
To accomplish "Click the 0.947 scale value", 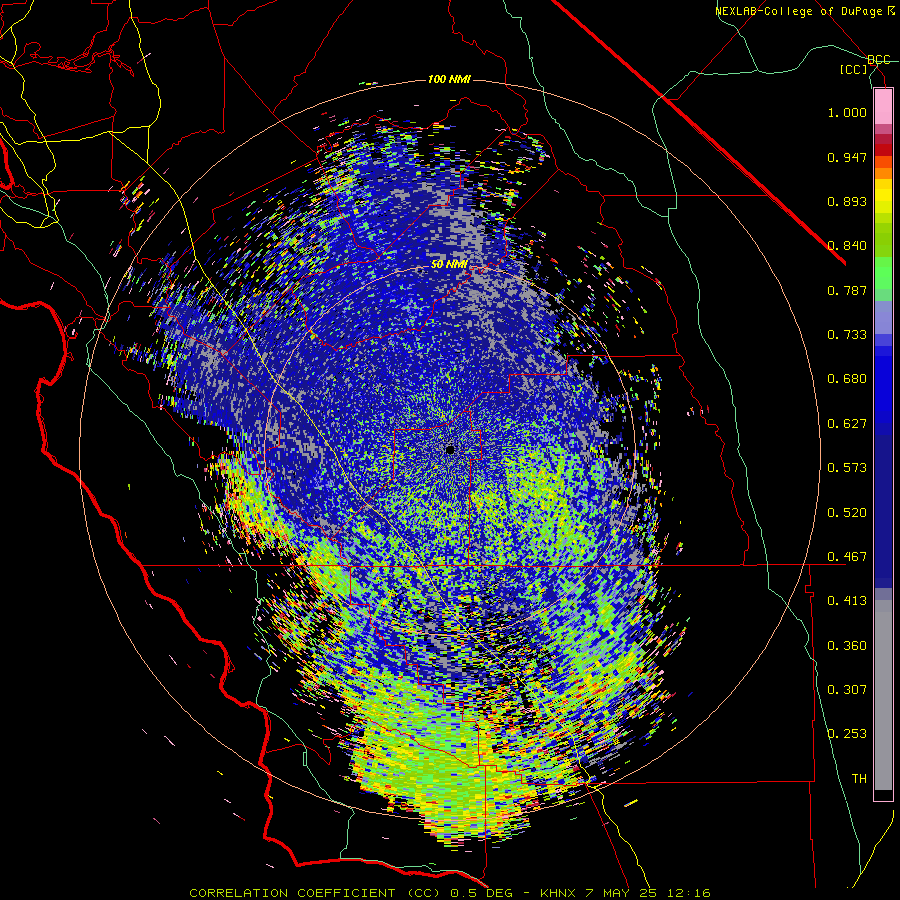I will (847, 157).
